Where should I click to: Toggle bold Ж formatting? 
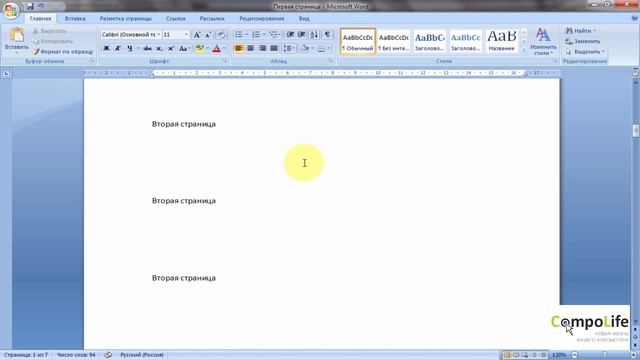[x=106, y=49]
